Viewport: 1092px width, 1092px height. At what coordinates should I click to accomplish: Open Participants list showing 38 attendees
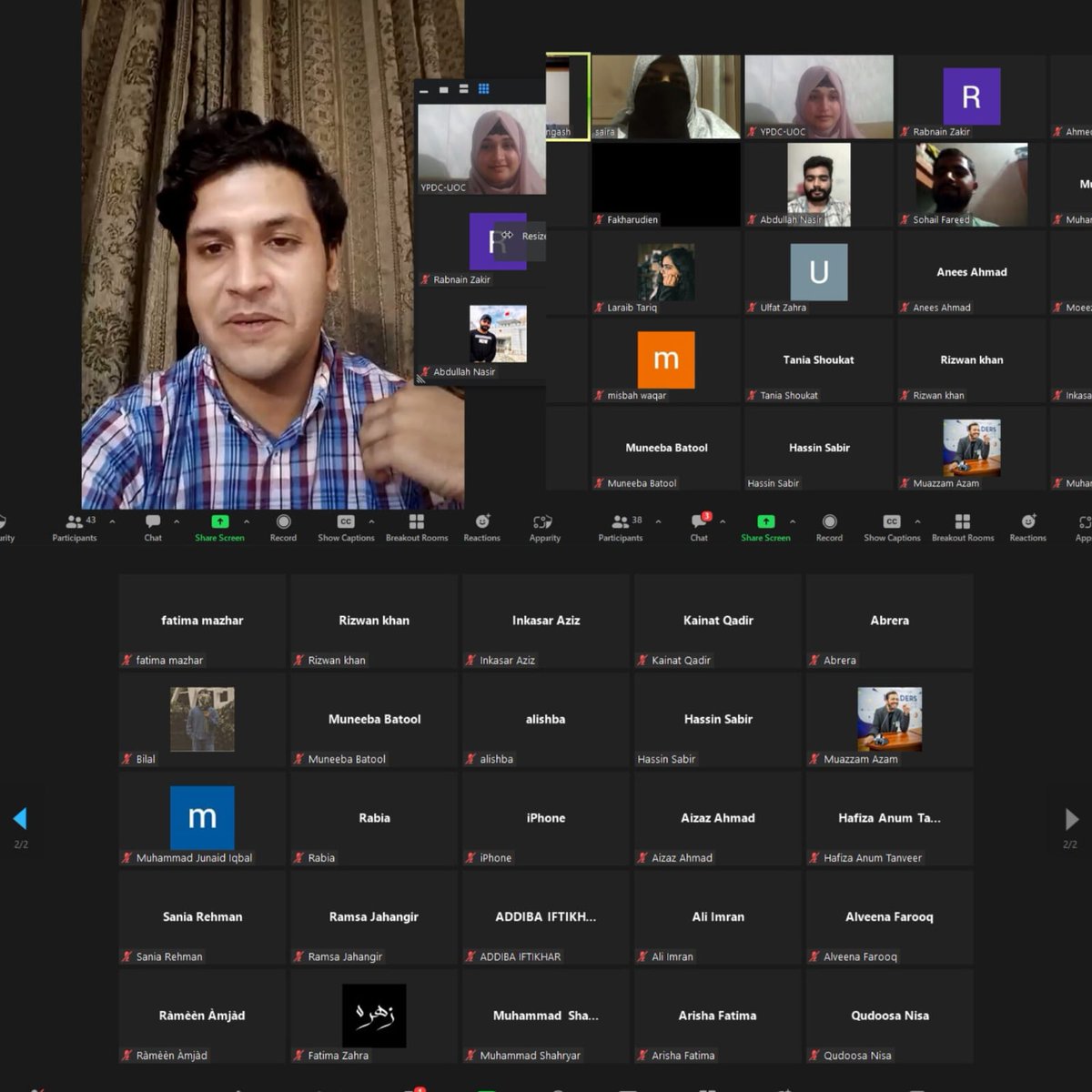(x=621, y=528)
